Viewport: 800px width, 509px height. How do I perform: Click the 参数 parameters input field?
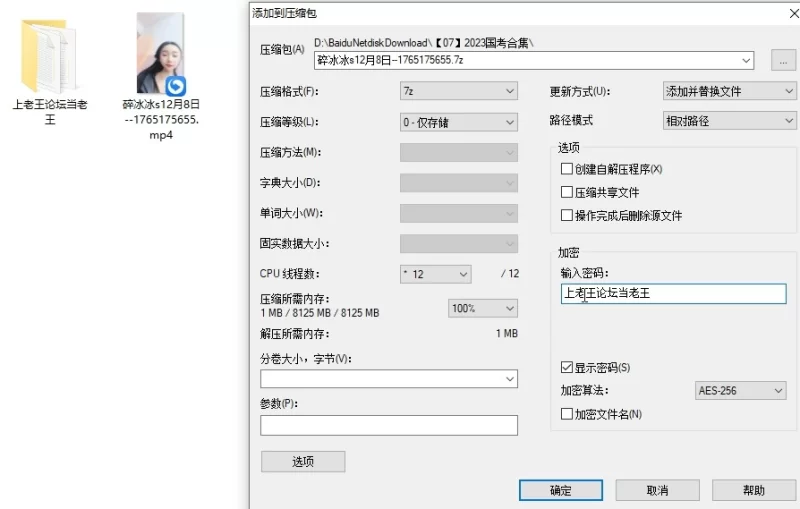coord(389,425)
